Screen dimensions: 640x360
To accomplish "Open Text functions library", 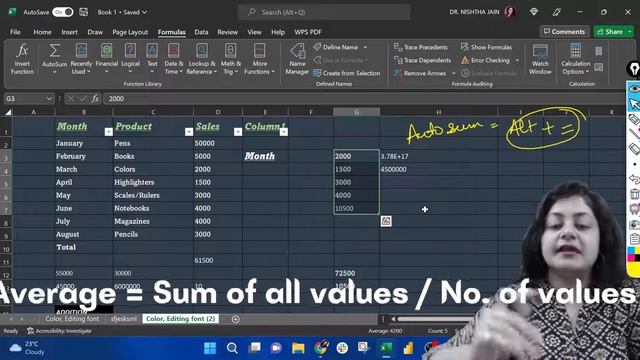I will point(152,59).
